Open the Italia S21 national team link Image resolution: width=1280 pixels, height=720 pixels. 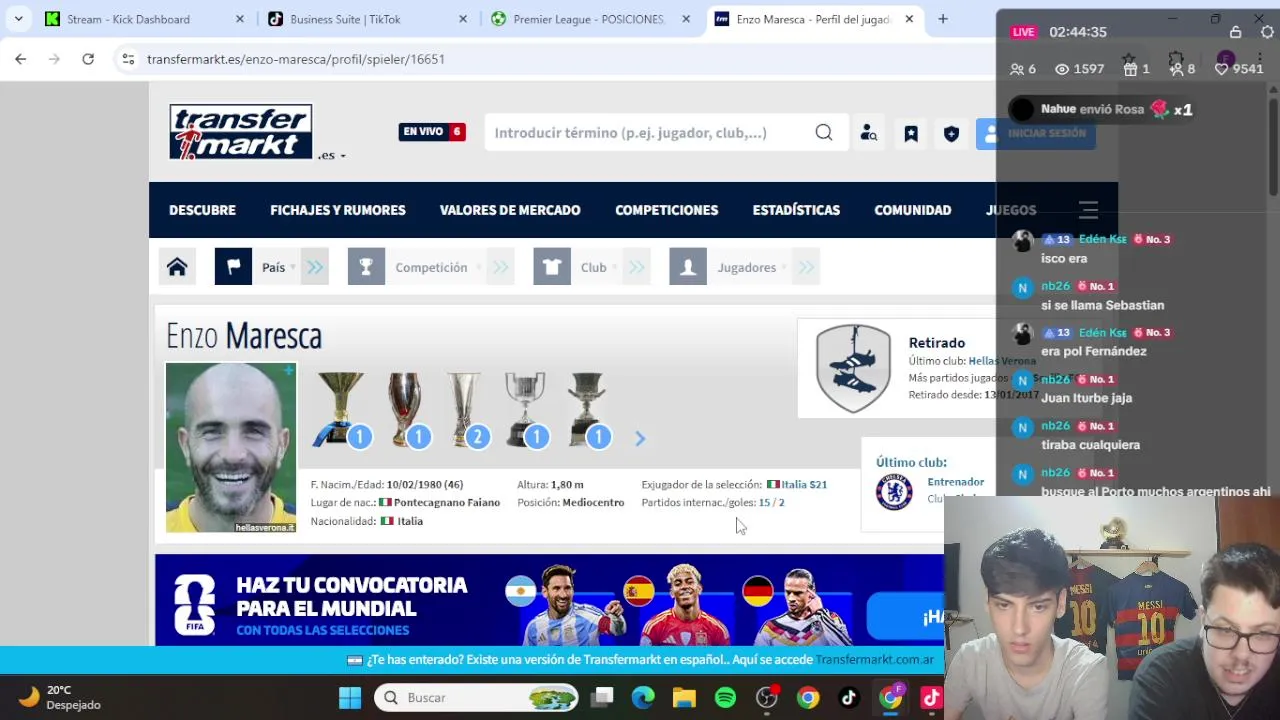tap(804, 484)
